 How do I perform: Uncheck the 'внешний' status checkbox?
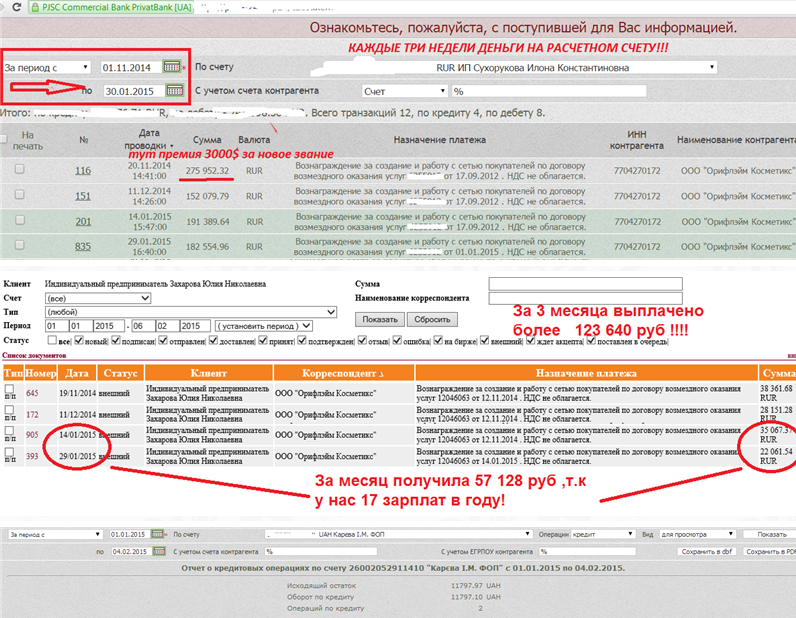[x=485, y=340]
